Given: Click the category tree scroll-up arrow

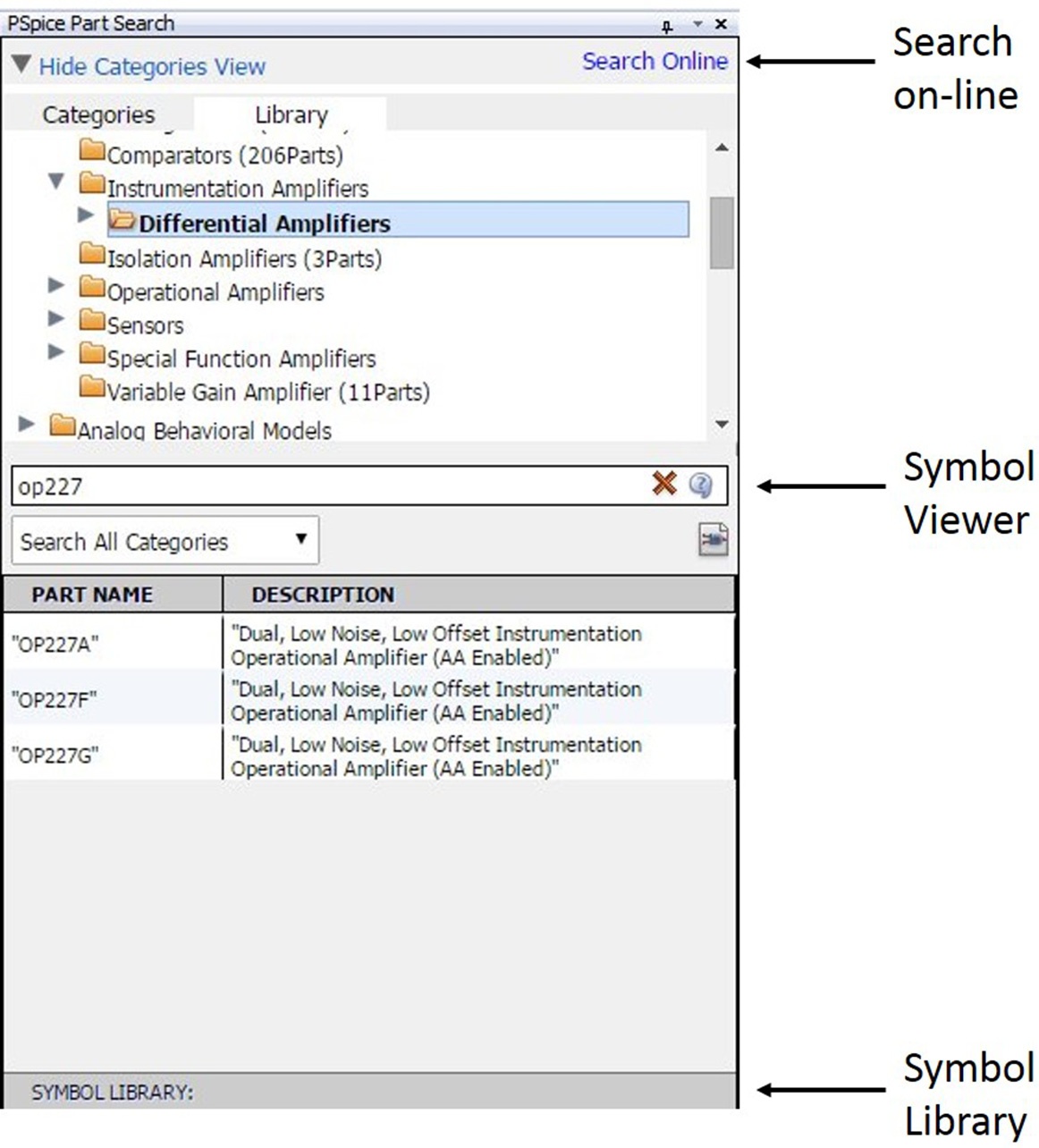Looking at the screenshot, I should [722, 148].
